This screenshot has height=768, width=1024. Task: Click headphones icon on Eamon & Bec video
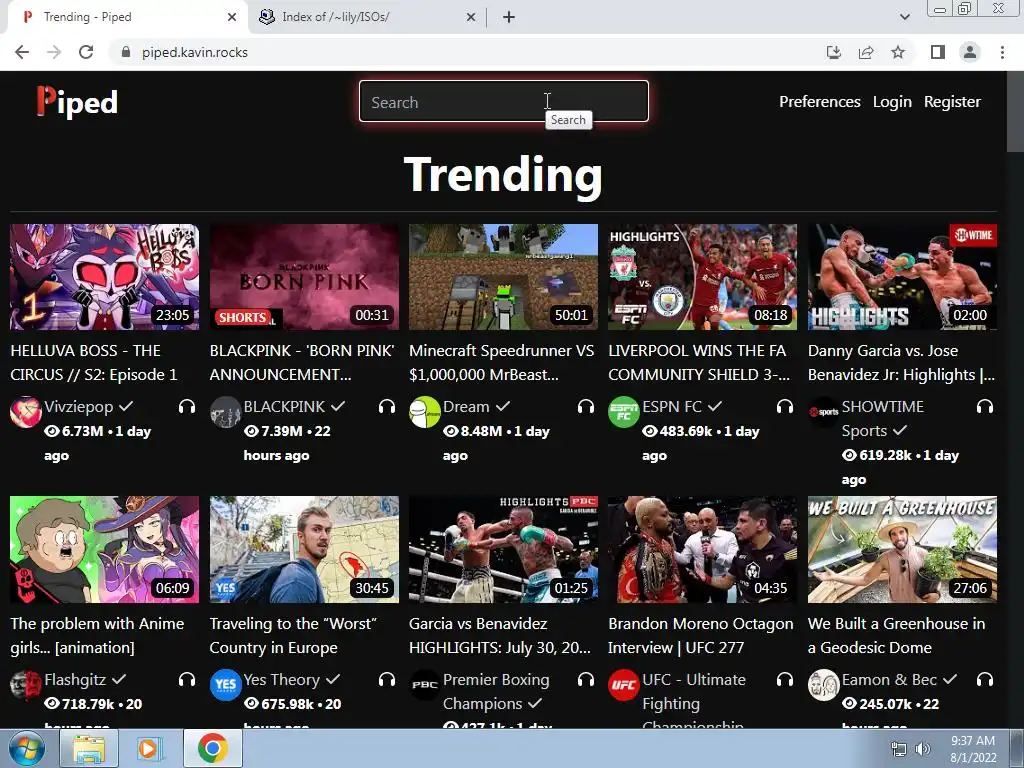[x=985, y=680]
